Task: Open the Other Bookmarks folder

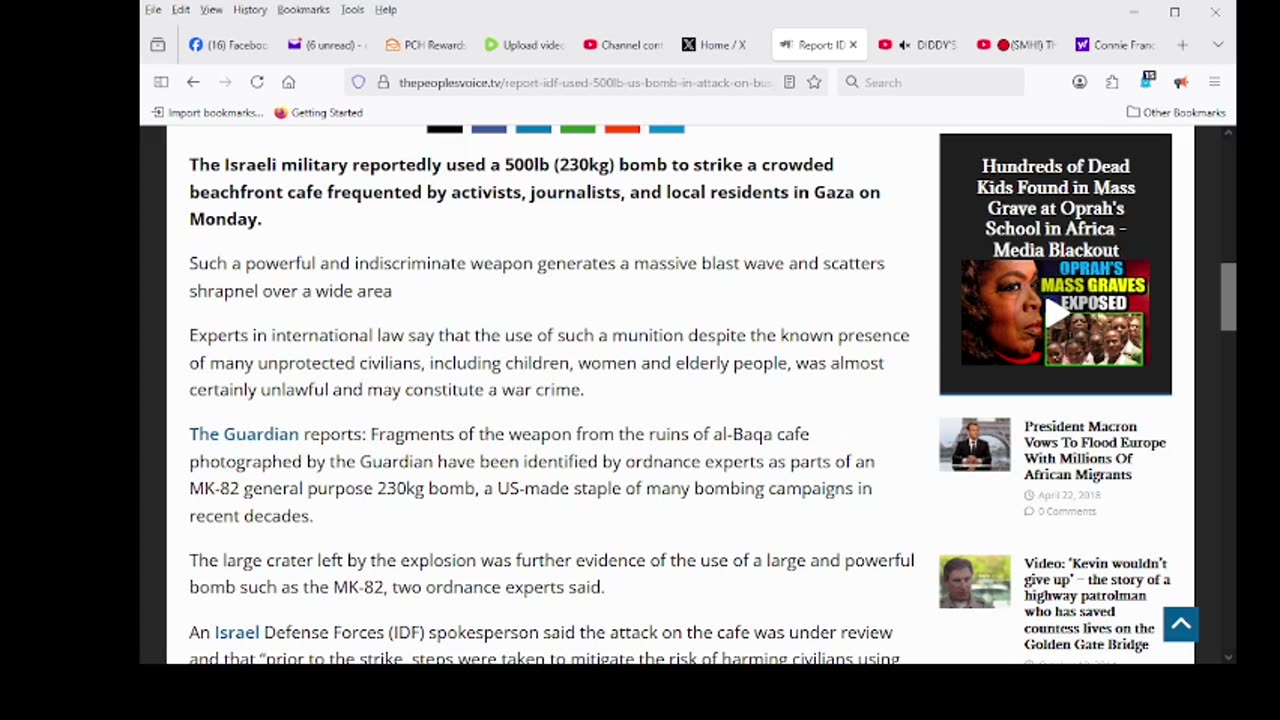Action: click(1176, 113)
